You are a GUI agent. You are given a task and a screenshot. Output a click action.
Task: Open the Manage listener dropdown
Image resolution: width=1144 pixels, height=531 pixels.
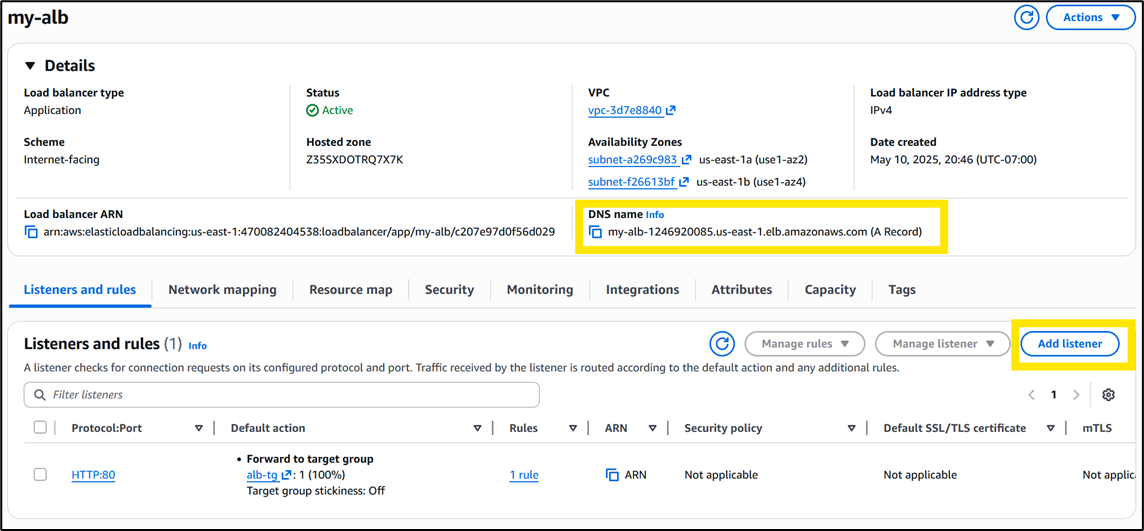(x=943, y=344)
